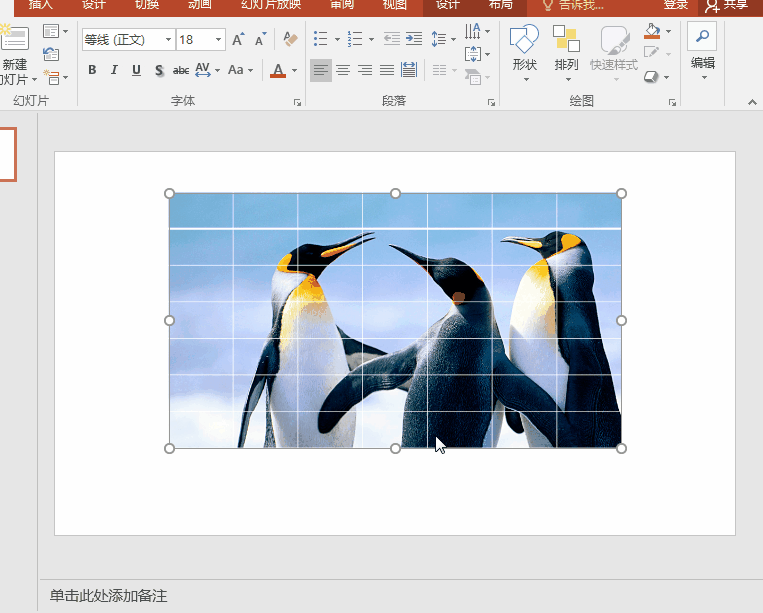The height and width of the screenshot is (613, 763).
Task: Switch to Slide Show tab
Action: pos(271,5)
